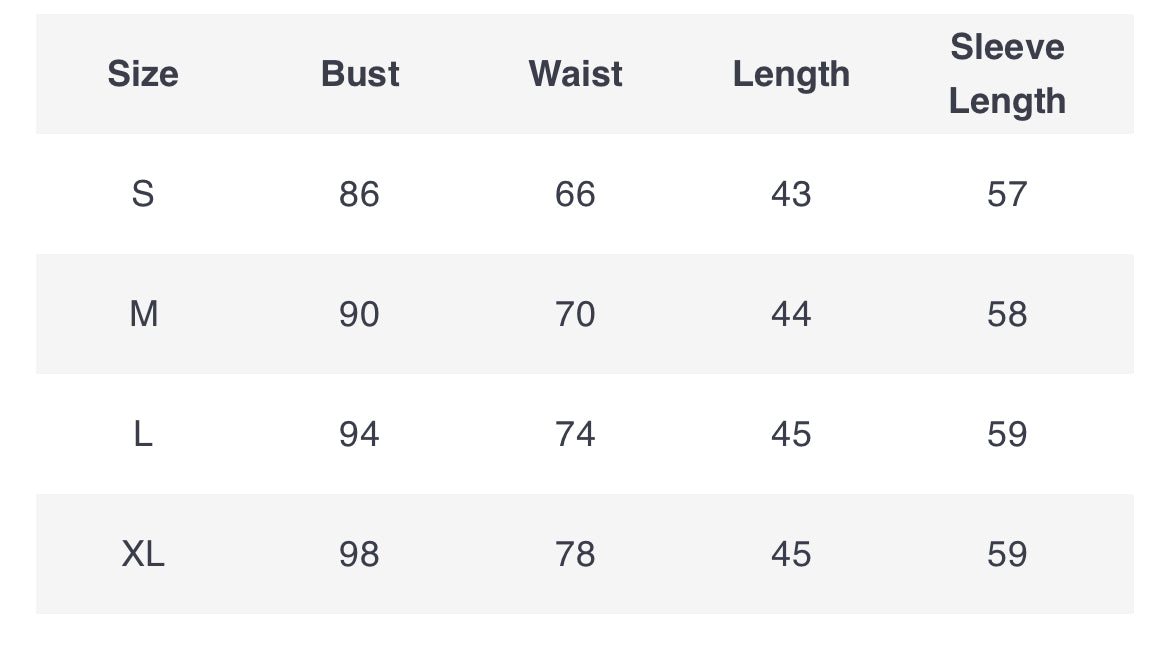1170x647 pixels.
Task: Click waist value 78 in the XL row
Action: [575, 554]
